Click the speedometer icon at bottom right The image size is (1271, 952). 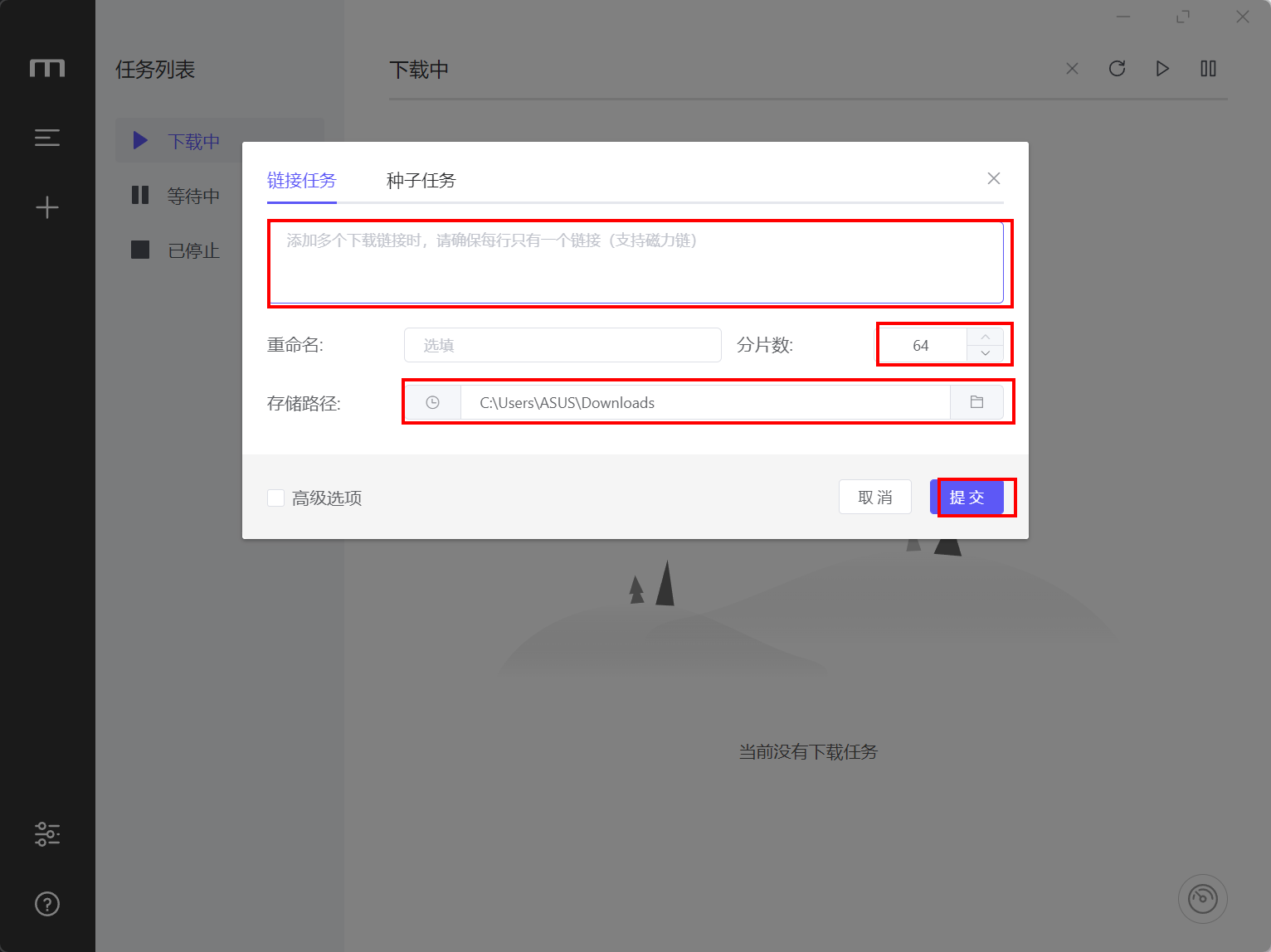(x=1203, y=899)
